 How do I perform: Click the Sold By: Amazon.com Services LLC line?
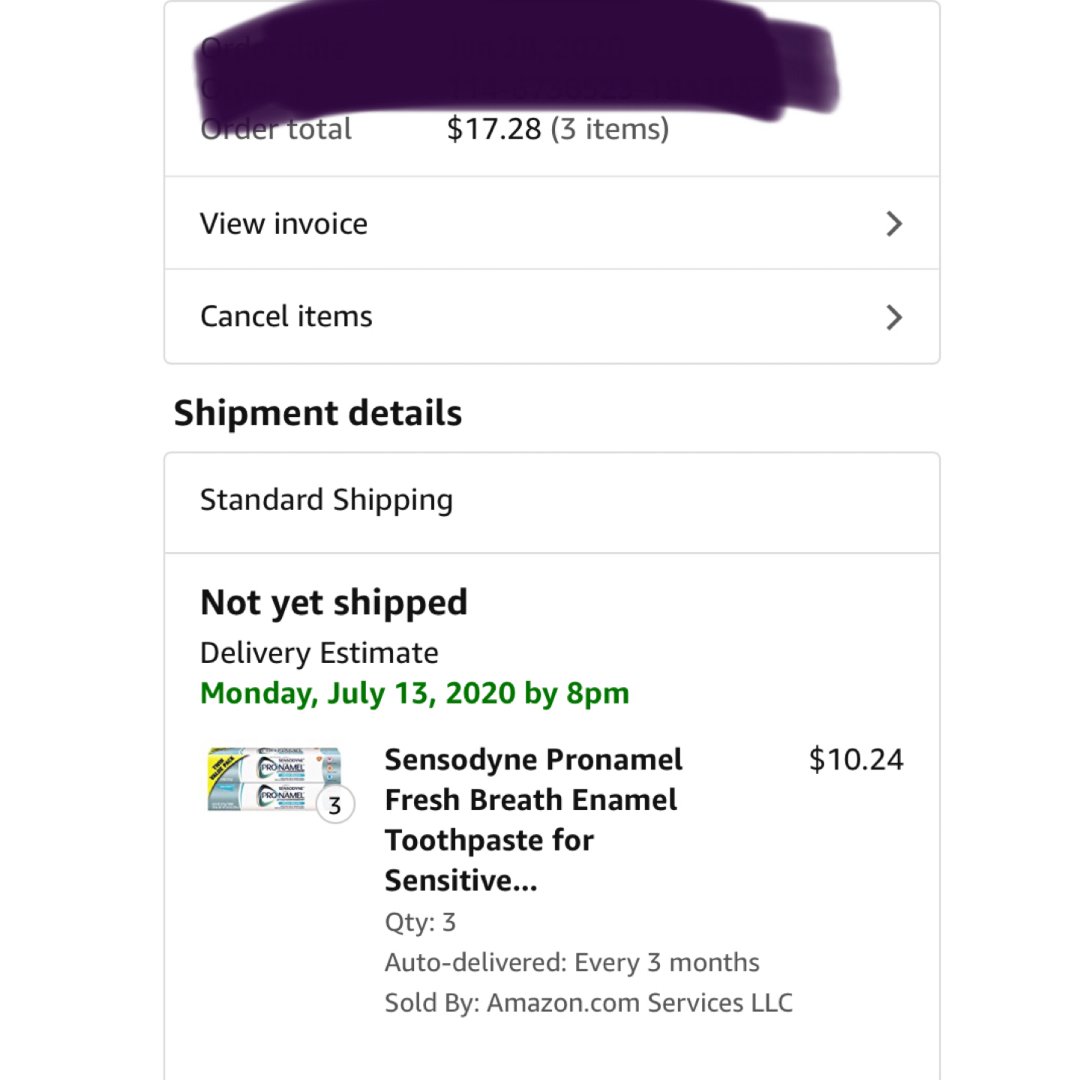coord(588,1002)
